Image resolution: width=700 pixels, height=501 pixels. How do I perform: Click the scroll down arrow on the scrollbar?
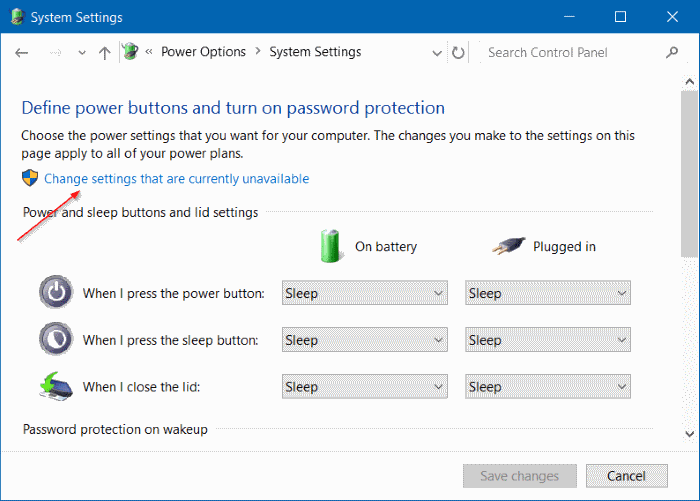[689, 433]
